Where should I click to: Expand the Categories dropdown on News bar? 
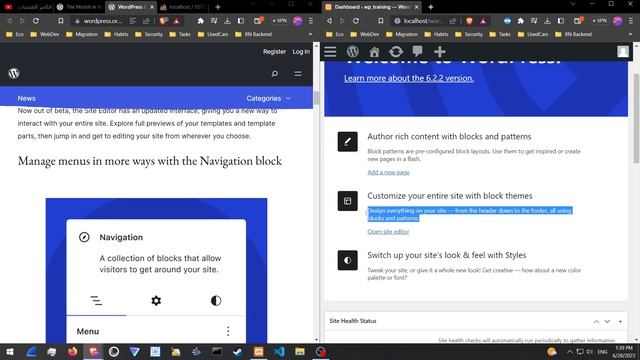click(268, 98)
